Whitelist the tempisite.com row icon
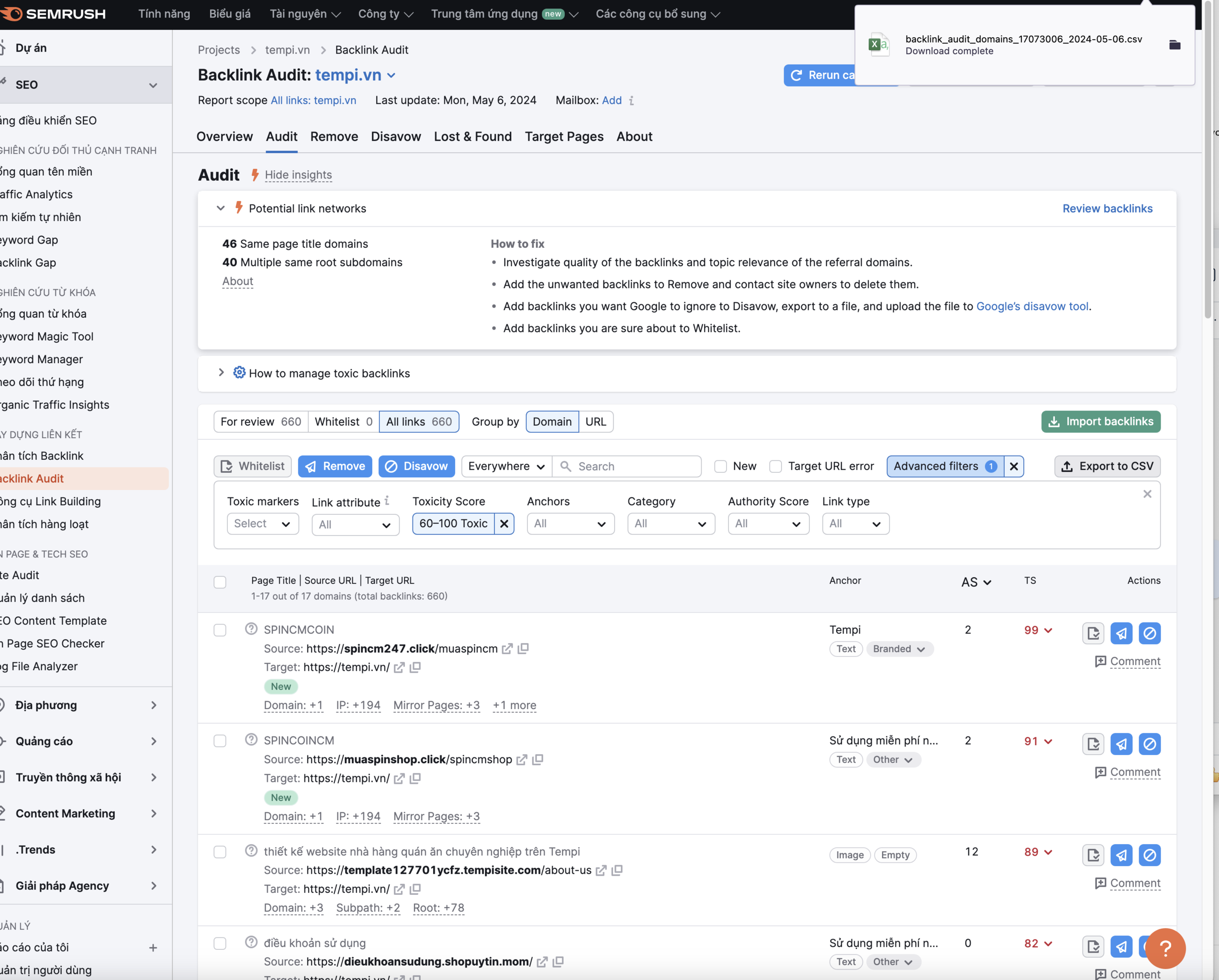Image resolution: width=1219 pixels, height=980 pixels. coord(1093,855)
